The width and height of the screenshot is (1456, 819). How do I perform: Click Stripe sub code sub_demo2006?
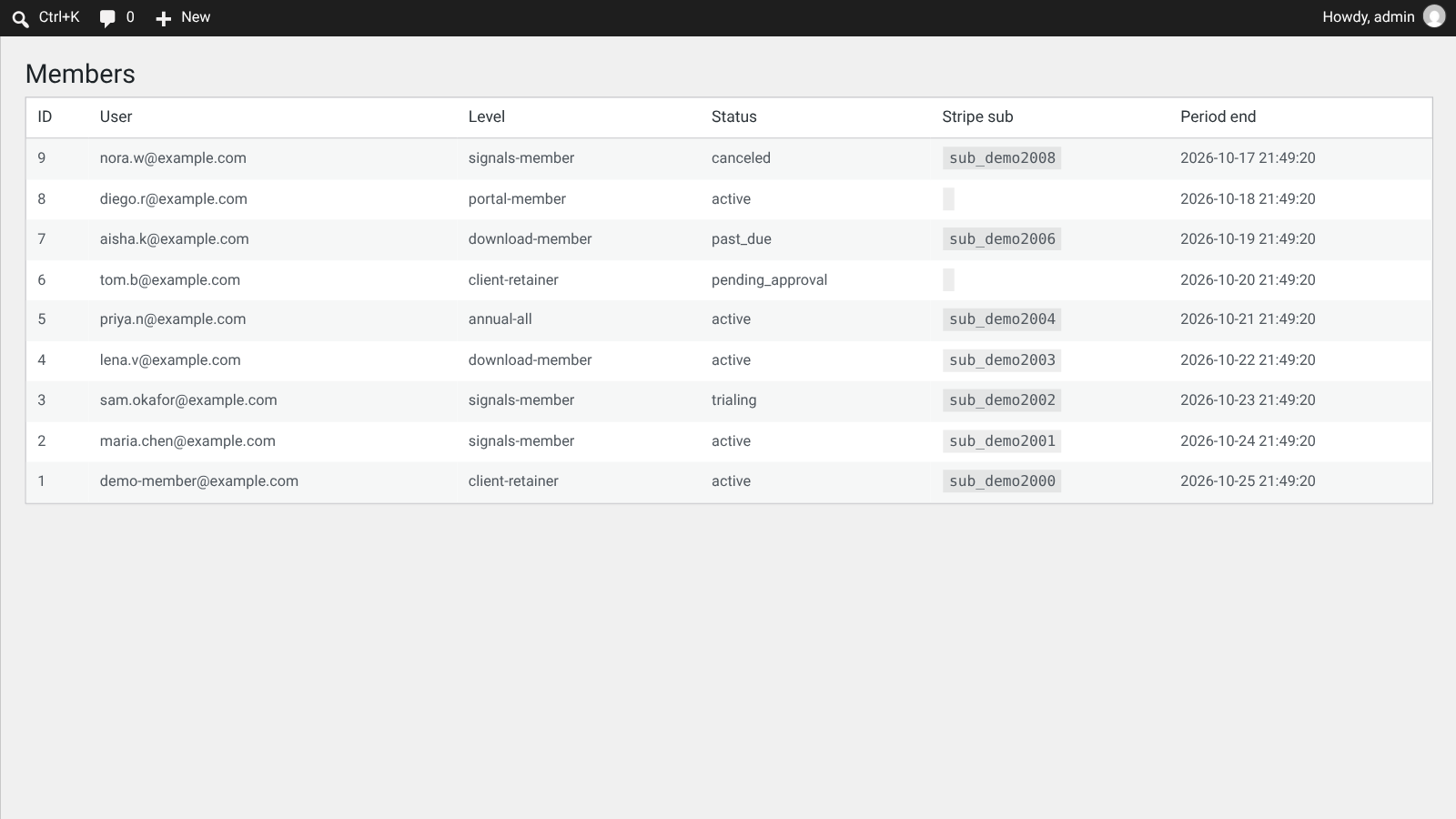point(1002,239)
